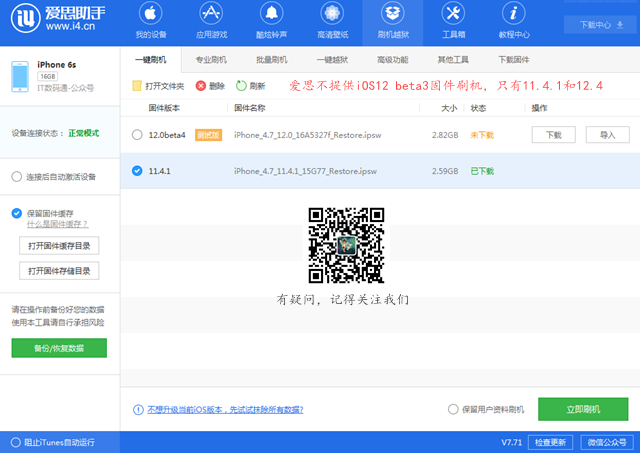Open the 刷机越狱 flash and jailbreak section
The image size is (640, 453).
393,21
